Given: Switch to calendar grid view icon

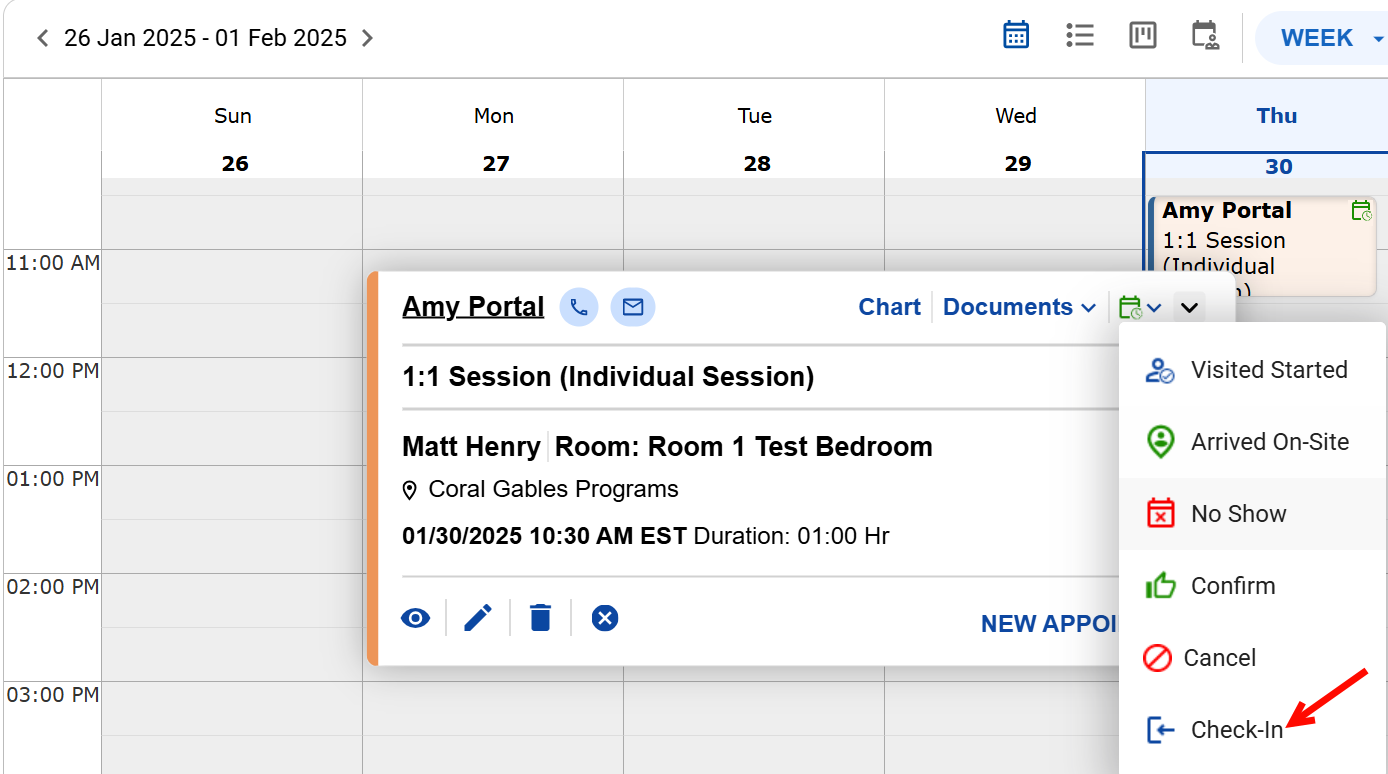Looking at the screenshot, I should (x=1016, y=36).
